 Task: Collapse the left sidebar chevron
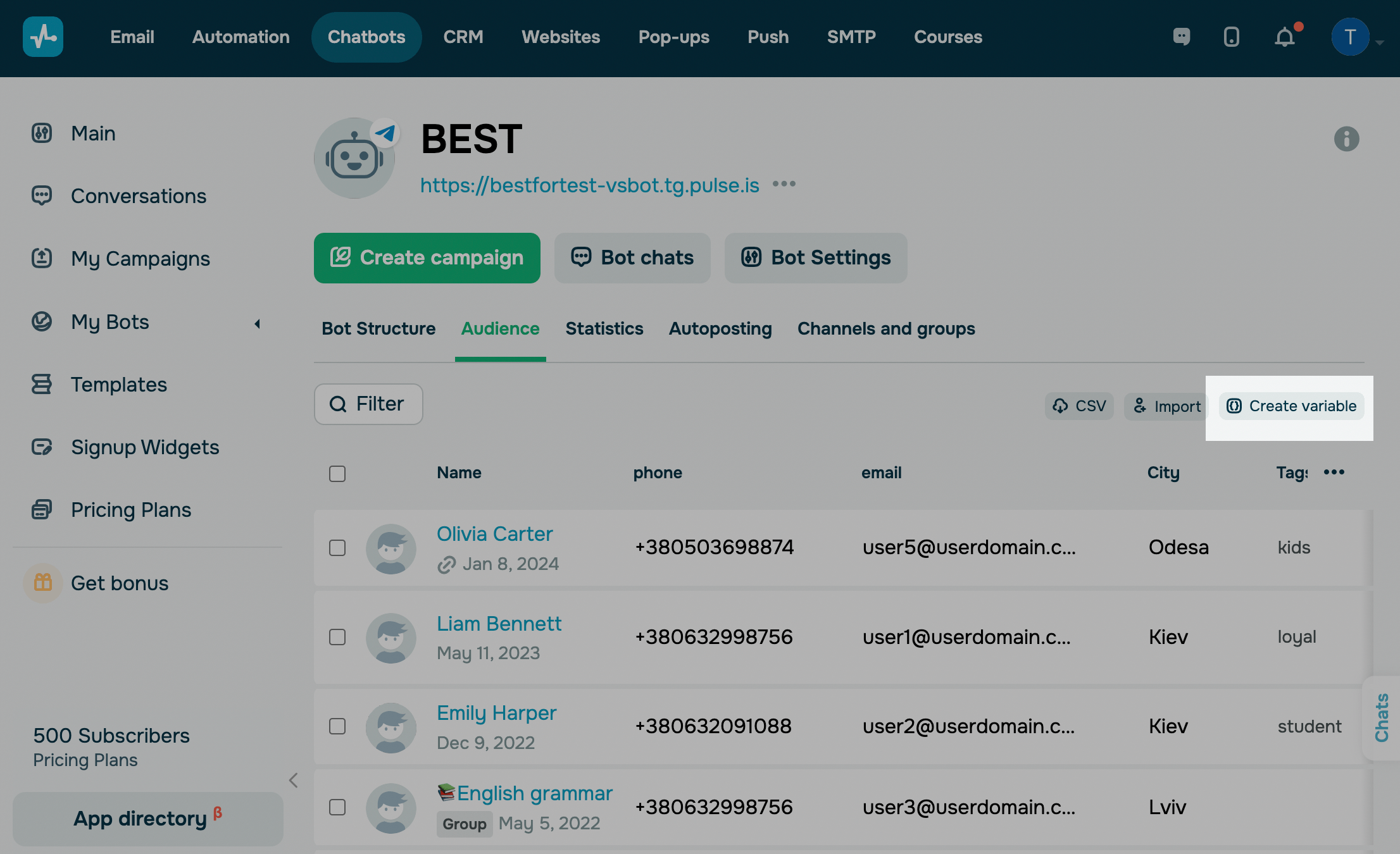293,780
